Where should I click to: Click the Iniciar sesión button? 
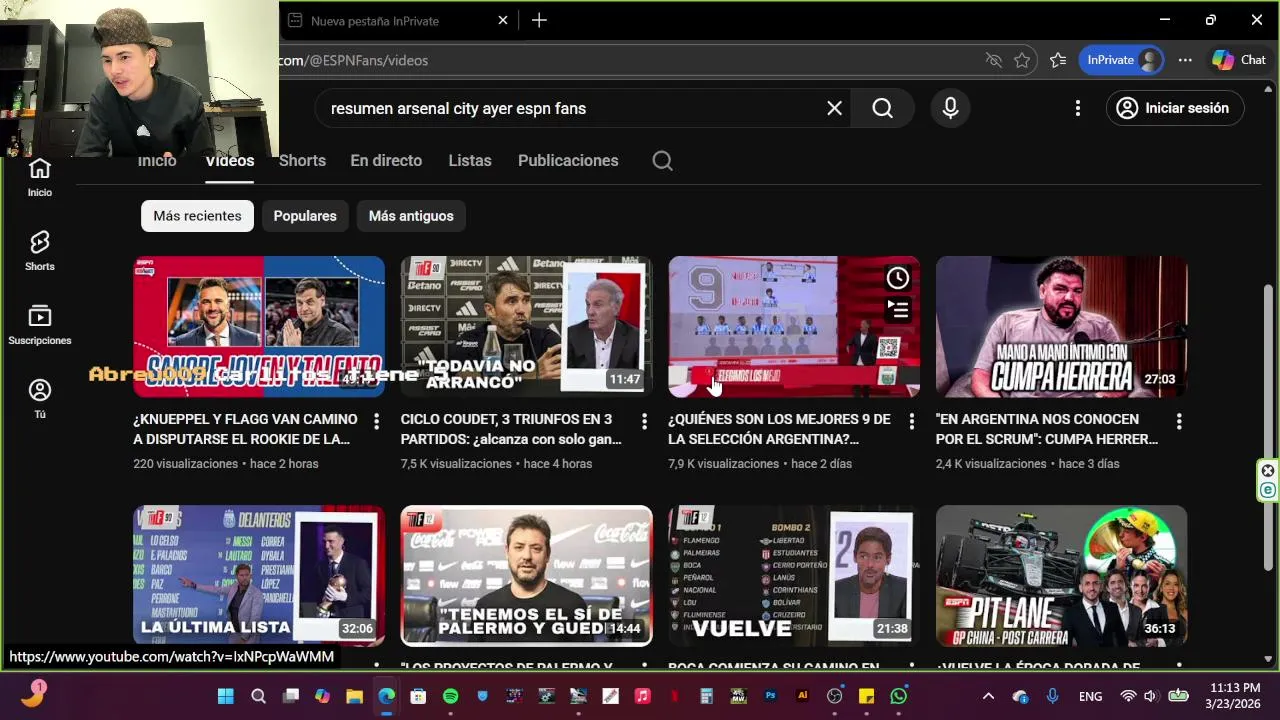[1174, 108]
